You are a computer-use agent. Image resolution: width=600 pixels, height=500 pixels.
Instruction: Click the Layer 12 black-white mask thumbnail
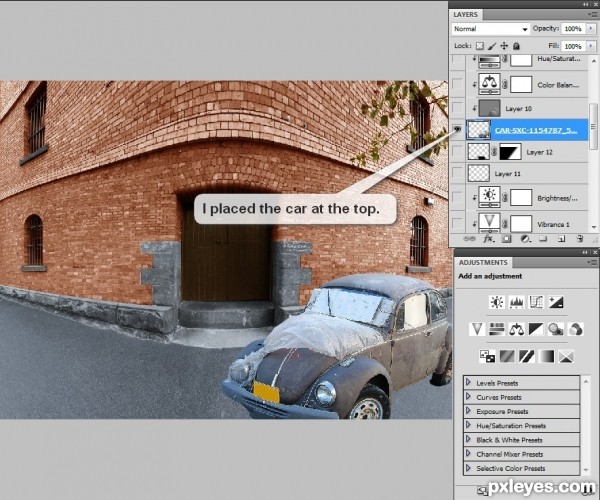(x=510, y=152)
